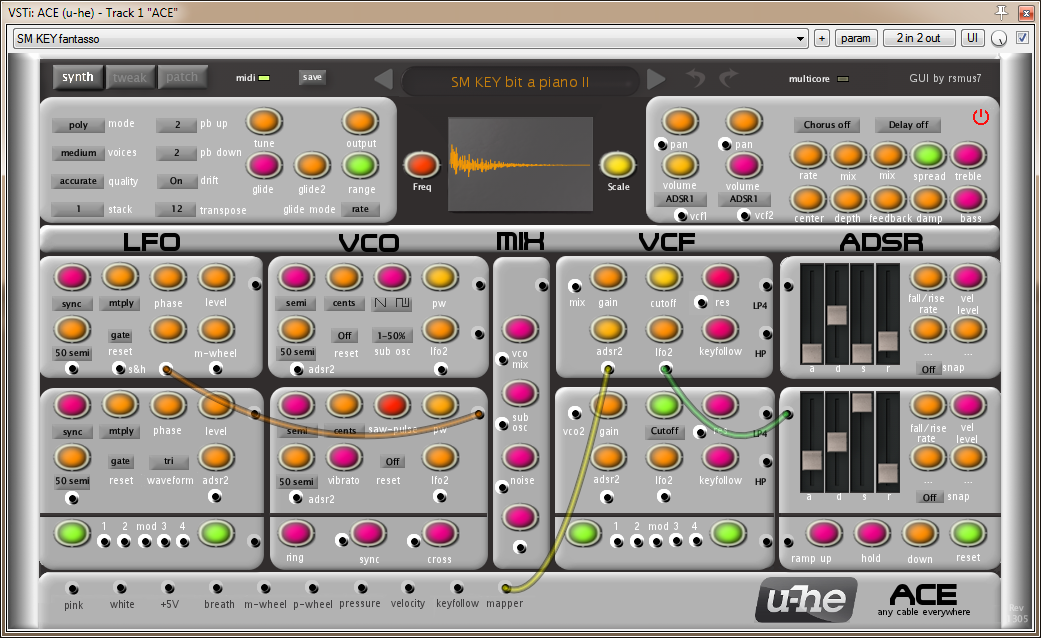Turn the tune knob
The height and width of the screenshot is (638, 1041).
click(x=264, y=122)
